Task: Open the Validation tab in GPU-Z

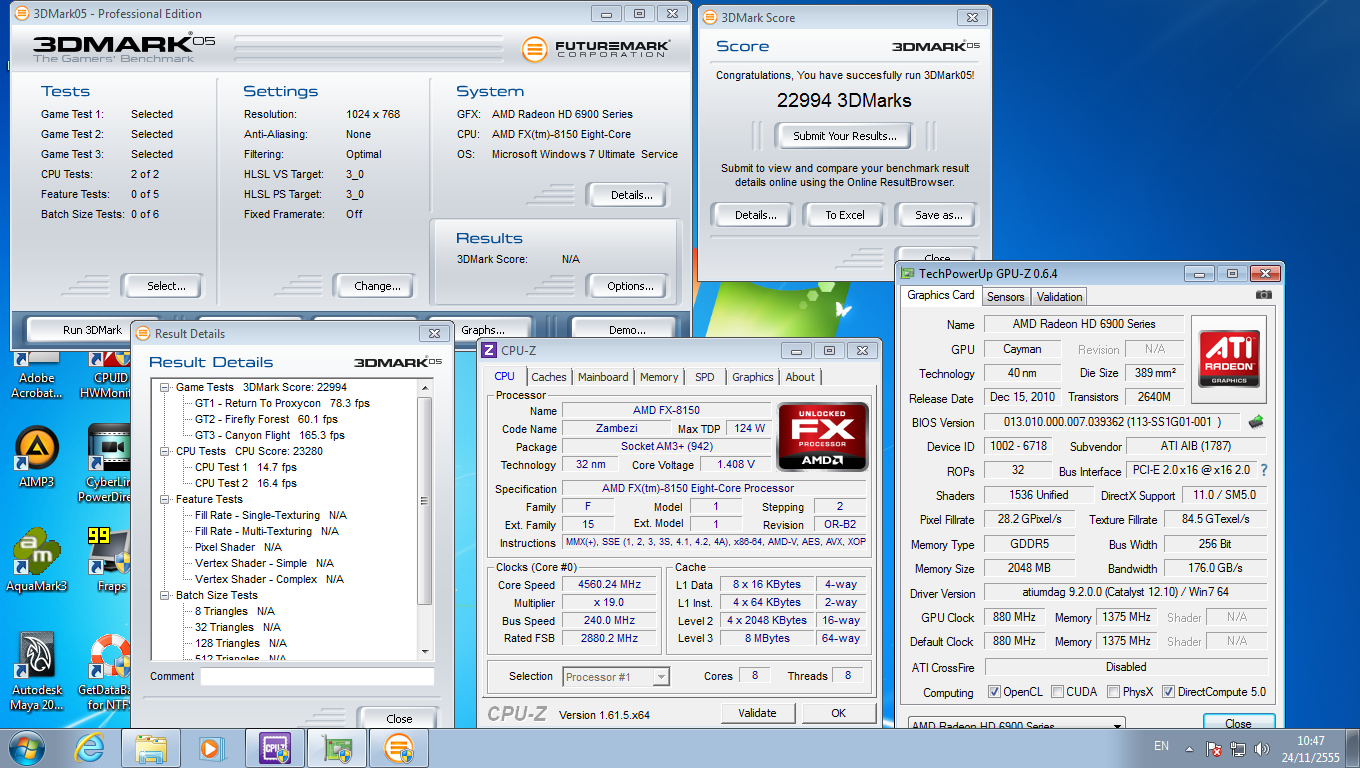Action: point(1059,297)
